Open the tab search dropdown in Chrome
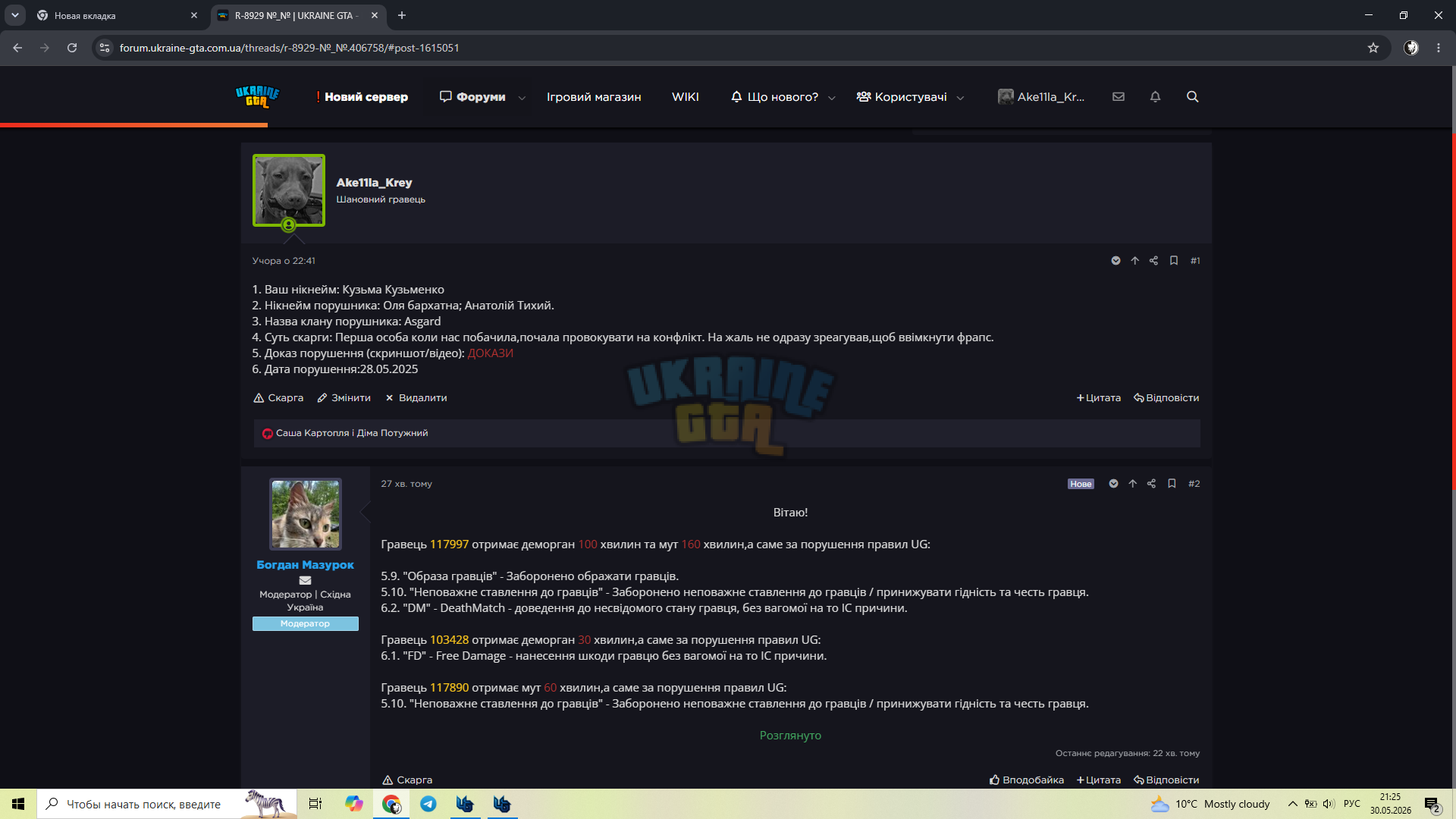Image resolution: width=1456 pixels, height=819 pixels. tap(15, 15)
